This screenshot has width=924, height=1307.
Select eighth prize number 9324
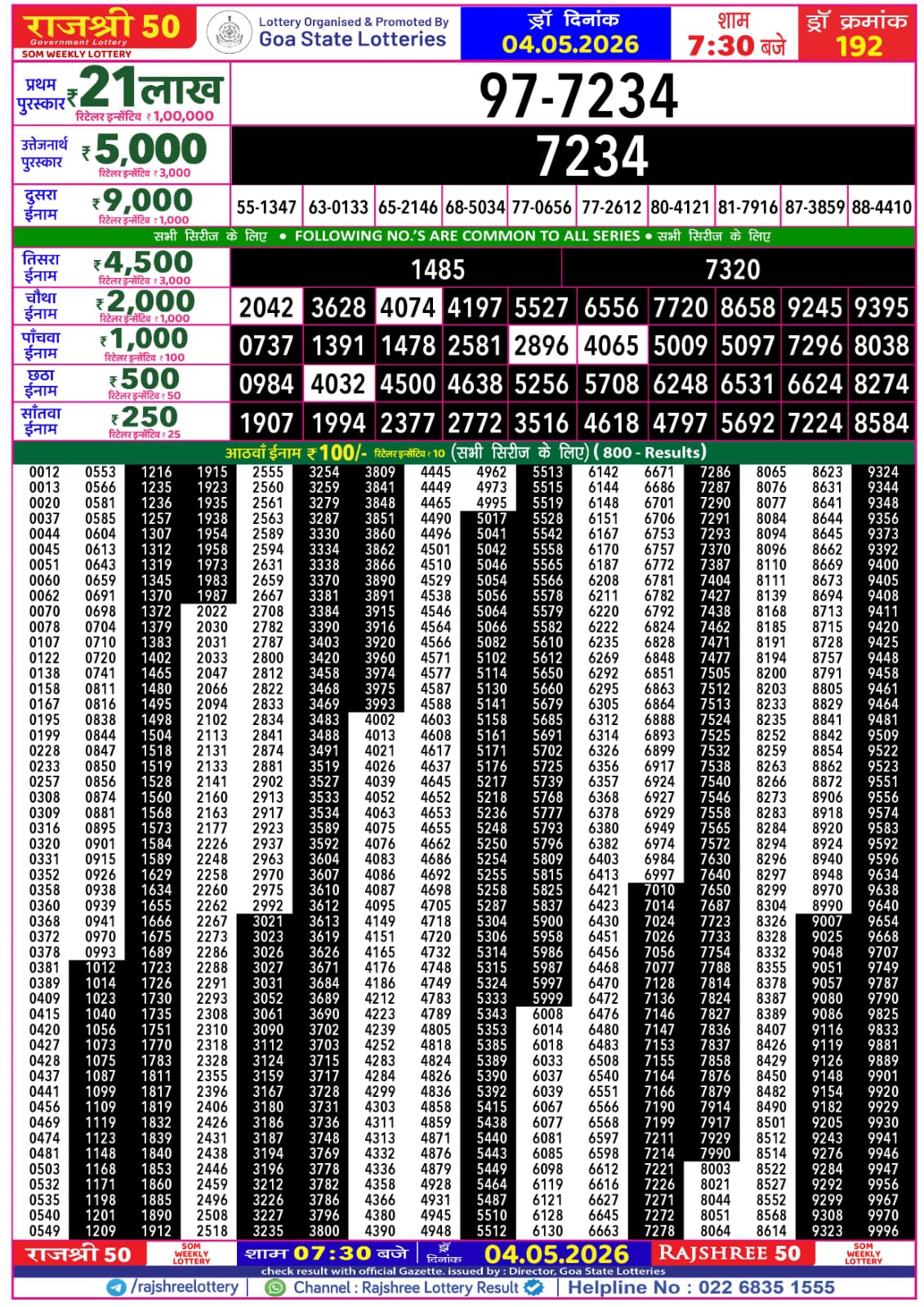coord(883,472)
